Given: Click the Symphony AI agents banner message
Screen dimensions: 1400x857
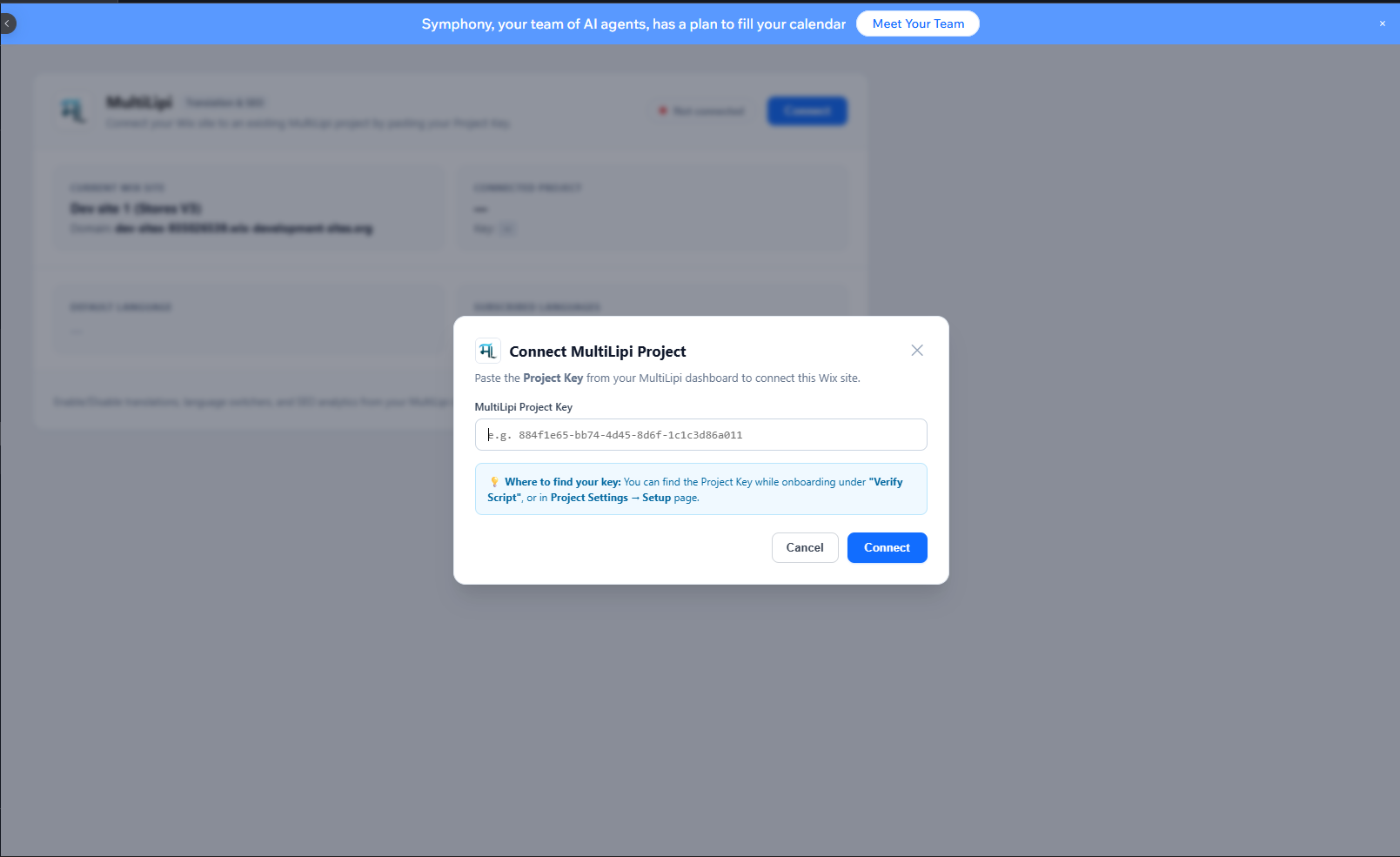Looking at the screenshot, I should point(633,24).
